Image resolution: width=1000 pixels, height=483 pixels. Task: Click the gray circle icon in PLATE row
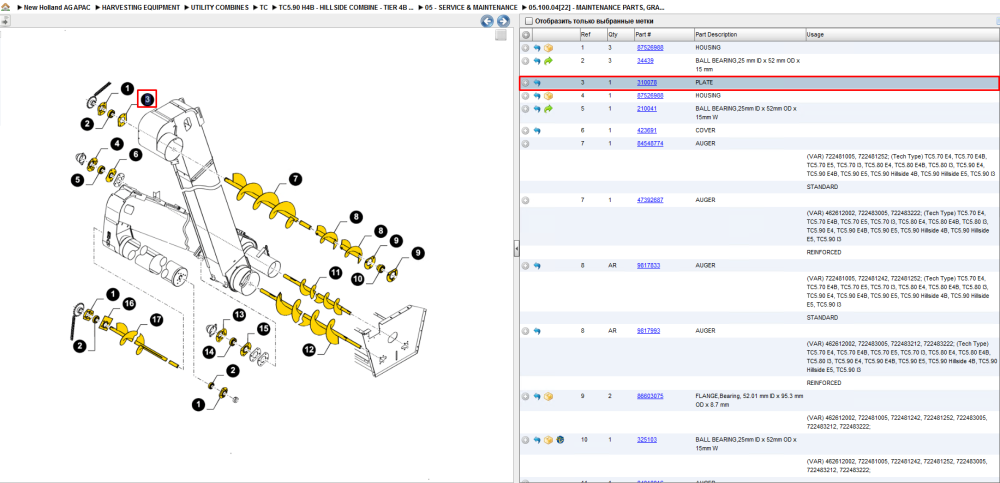[x=526, y=83]
